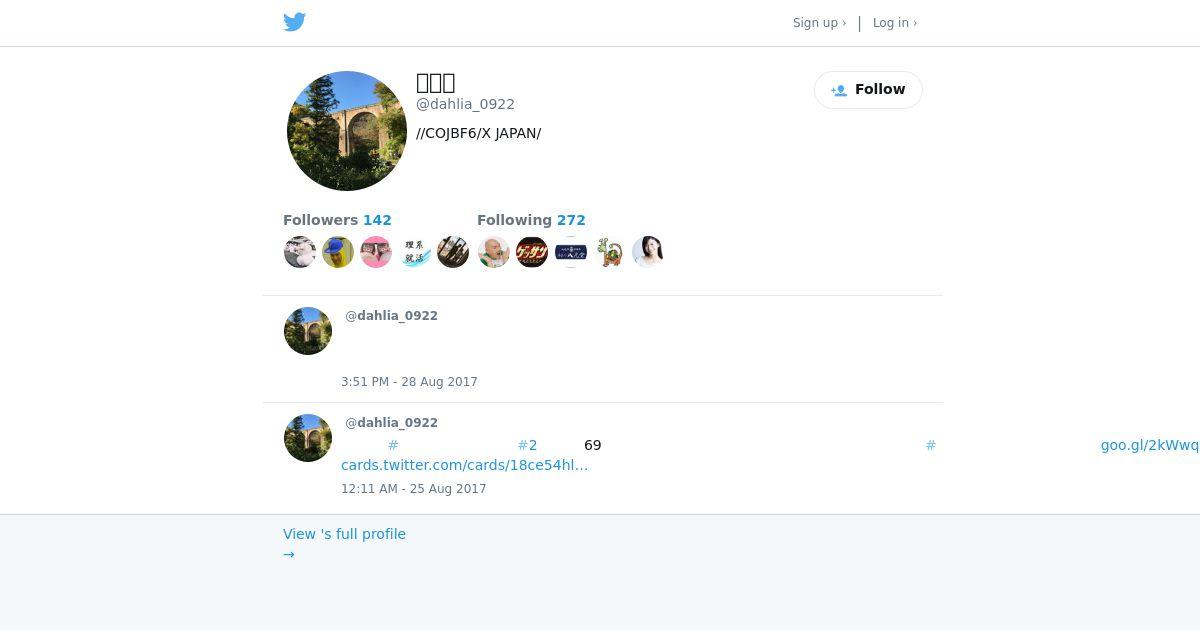
Task: Click @dahlia_0922 on the 28 Aug tweet
Action: [391, 316]
